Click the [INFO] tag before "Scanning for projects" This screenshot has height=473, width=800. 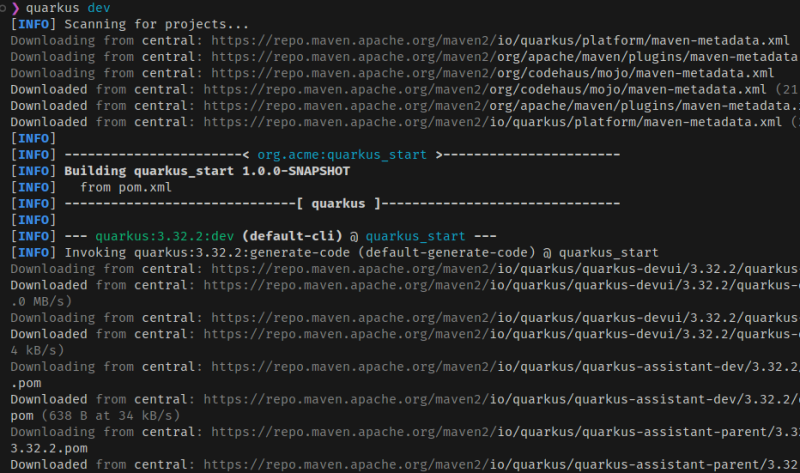(34, 24)
